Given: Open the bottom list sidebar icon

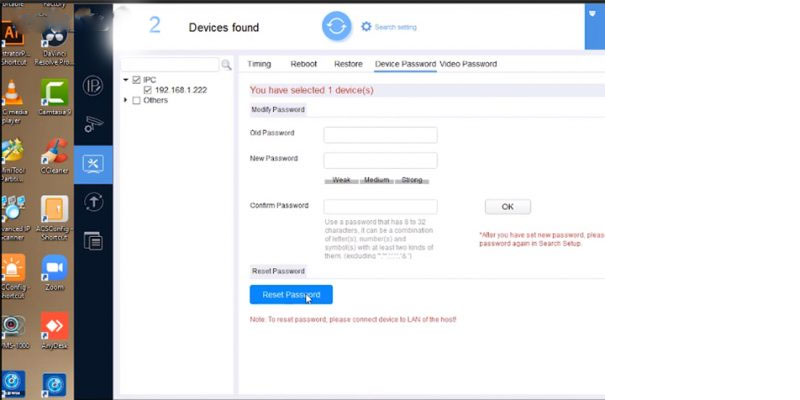Looking at the screenshot, I should 93,241.
